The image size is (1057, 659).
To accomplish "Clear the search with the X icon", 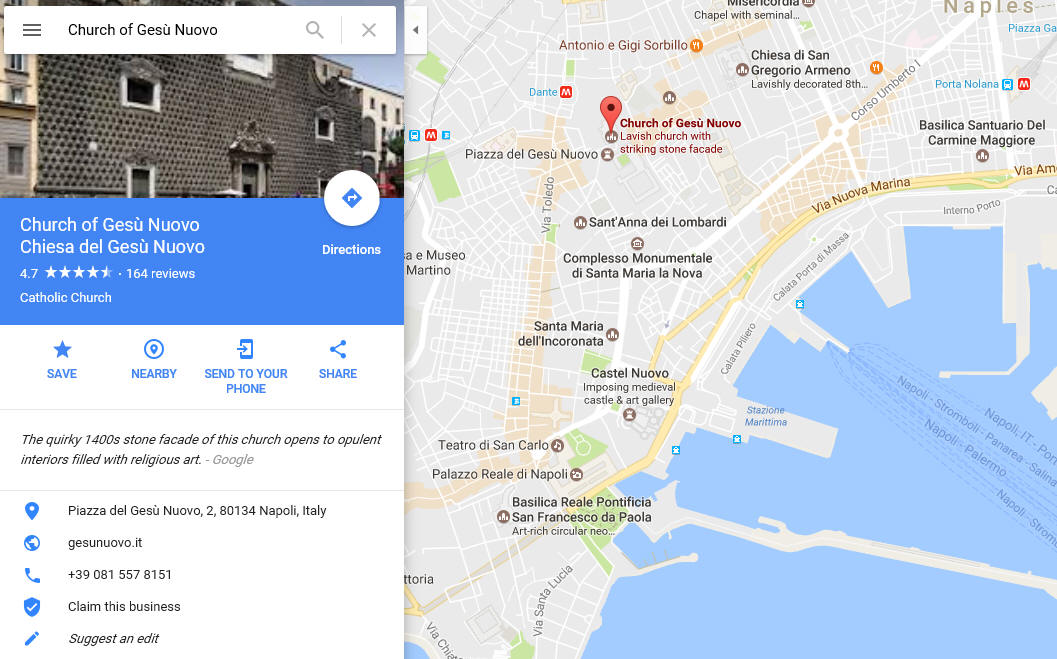I will [369, 30].
